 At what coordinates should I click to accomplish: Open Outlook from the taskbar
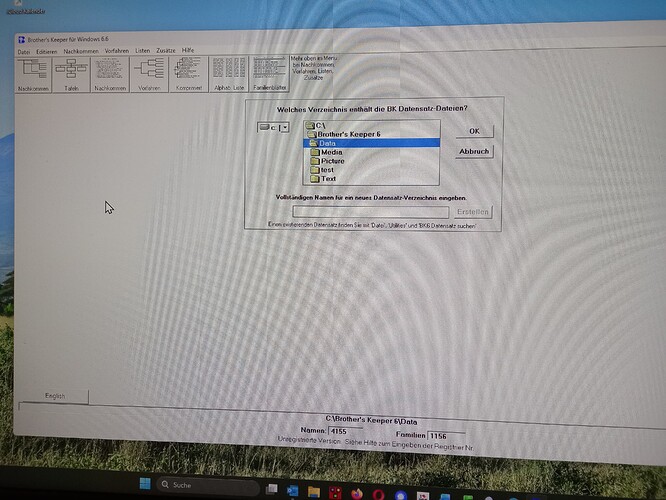point(292,491)
